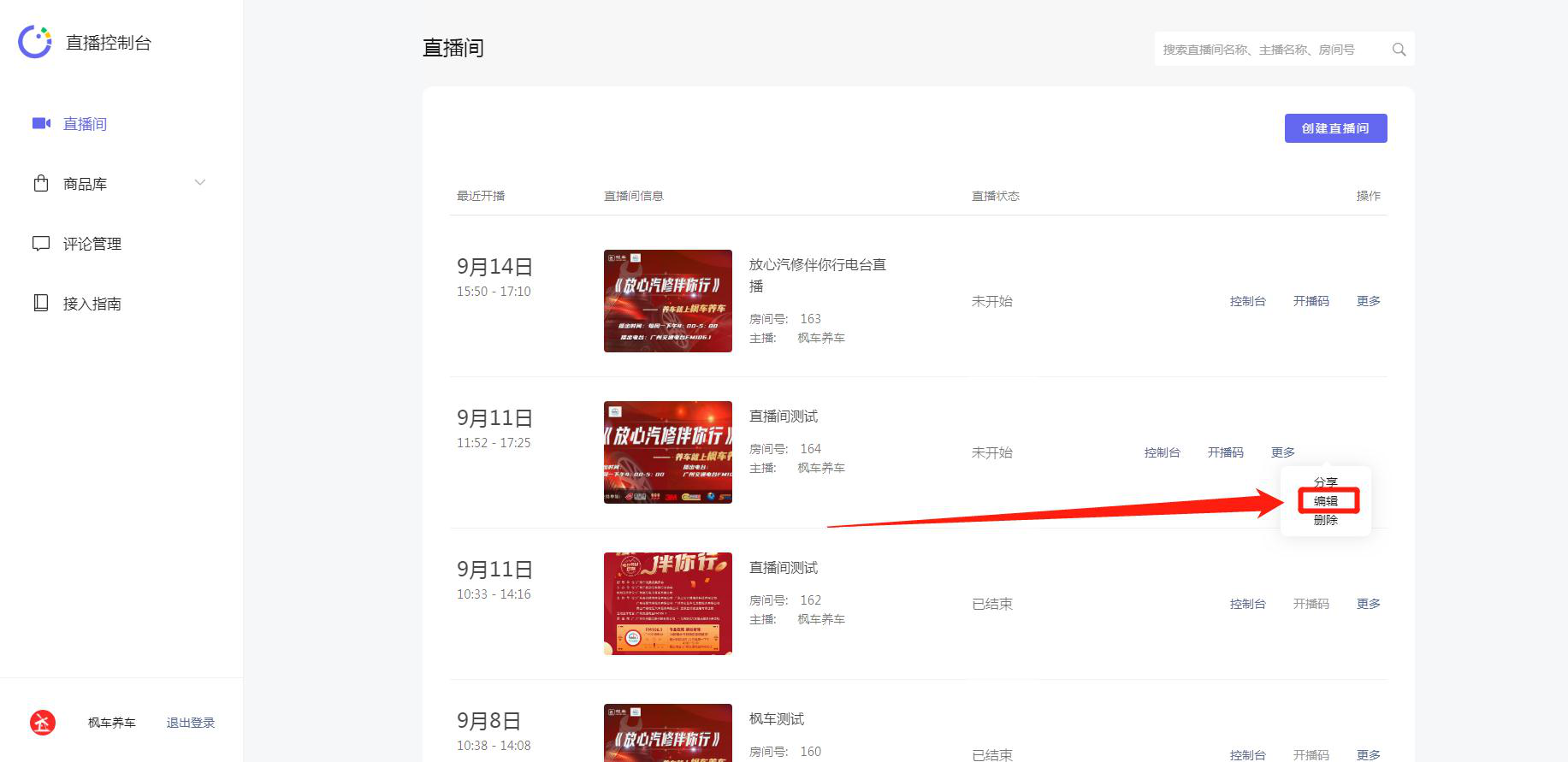This screenshot has height=762, width=1568.
Task: Click title 放心汽修伴你行电台直播
Action: point(818,275)
